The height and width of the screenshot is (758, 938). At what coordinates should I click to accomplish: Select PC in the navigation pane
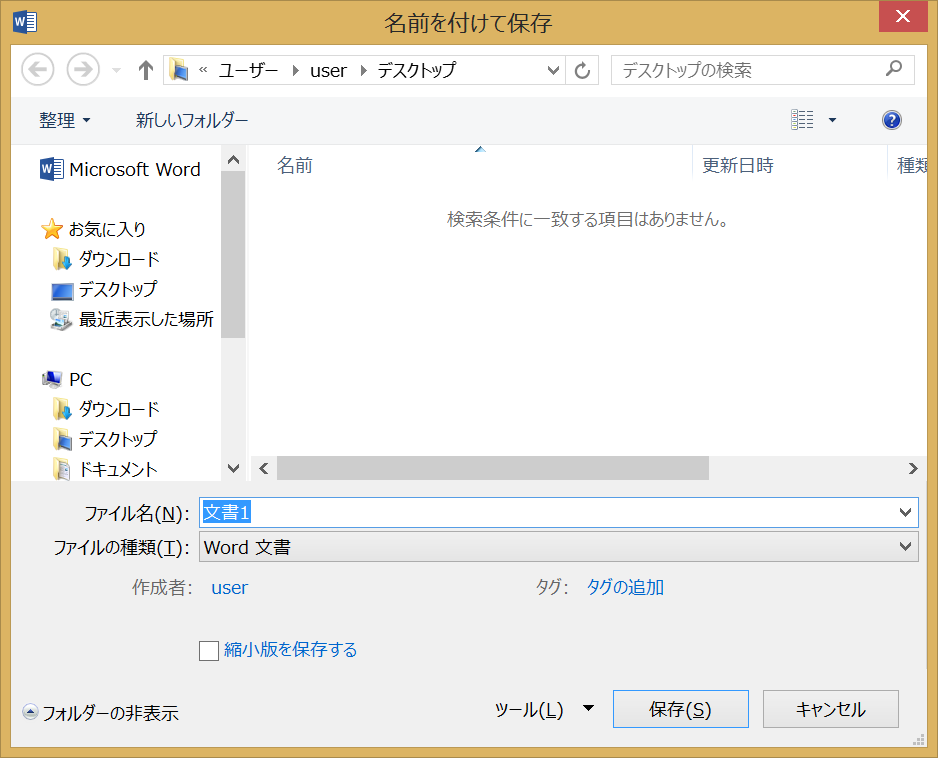point(68,379)
